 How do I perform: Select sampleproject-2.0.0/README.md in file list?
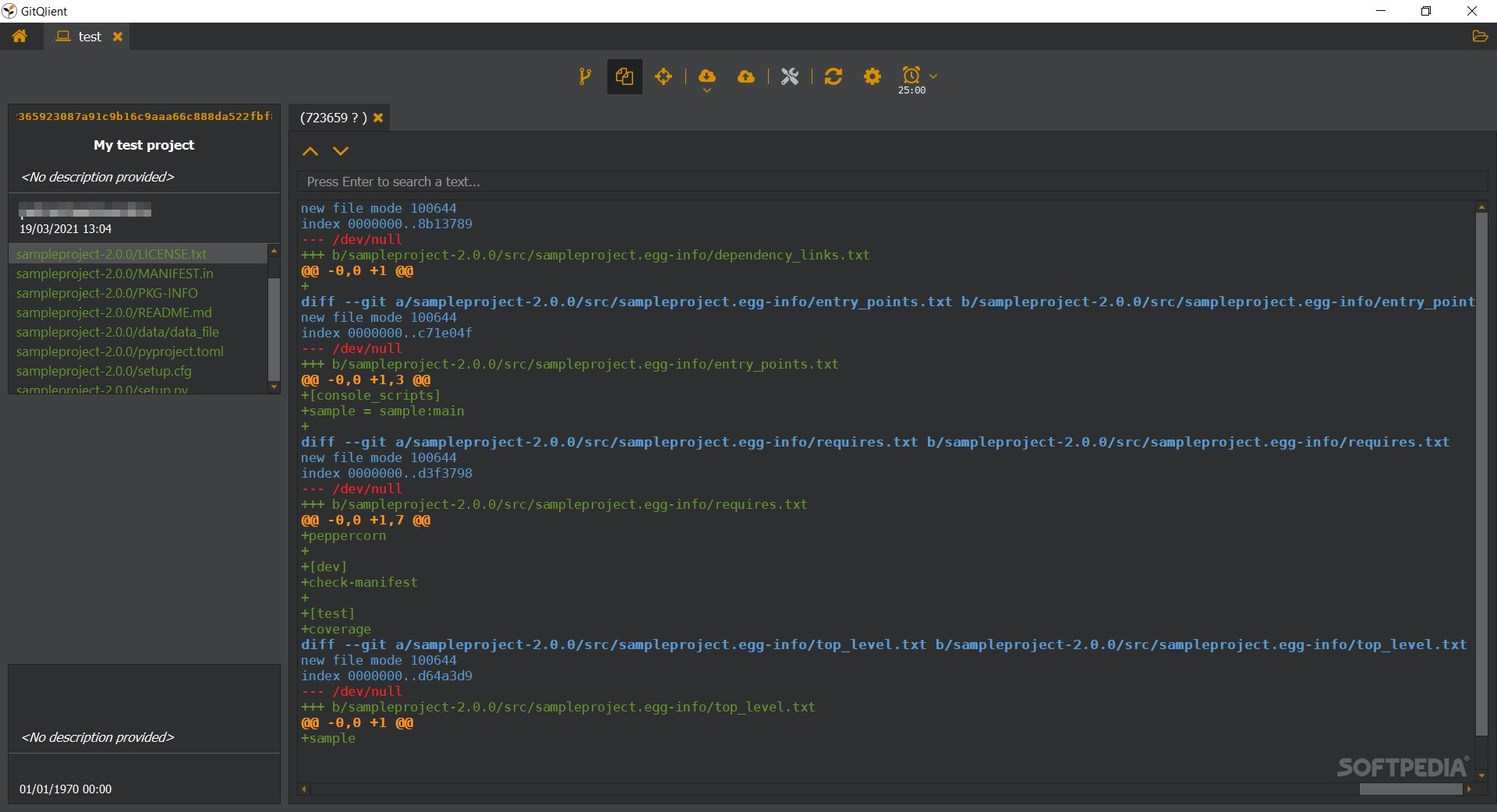pyautogui.click(x=138, y=312)
